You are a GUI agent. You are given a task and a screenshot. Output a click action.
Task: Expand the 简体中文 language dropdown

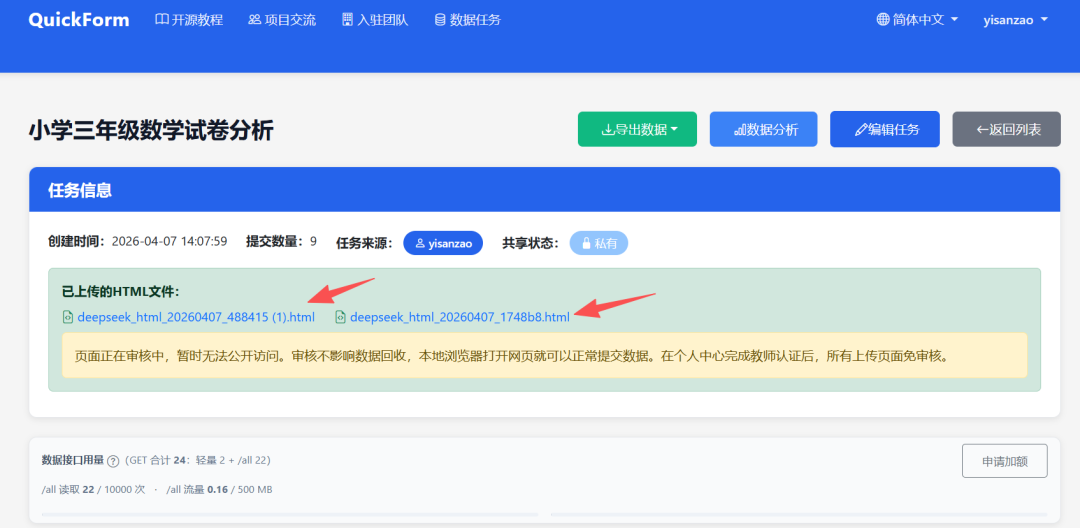(x=917, y=20)
